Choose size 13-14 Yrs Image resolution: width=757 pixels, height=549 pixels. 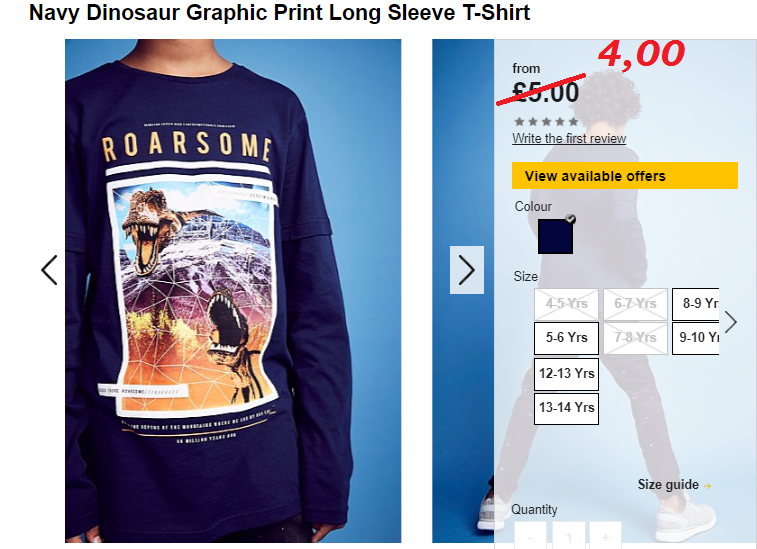click(x=566, y=408)
